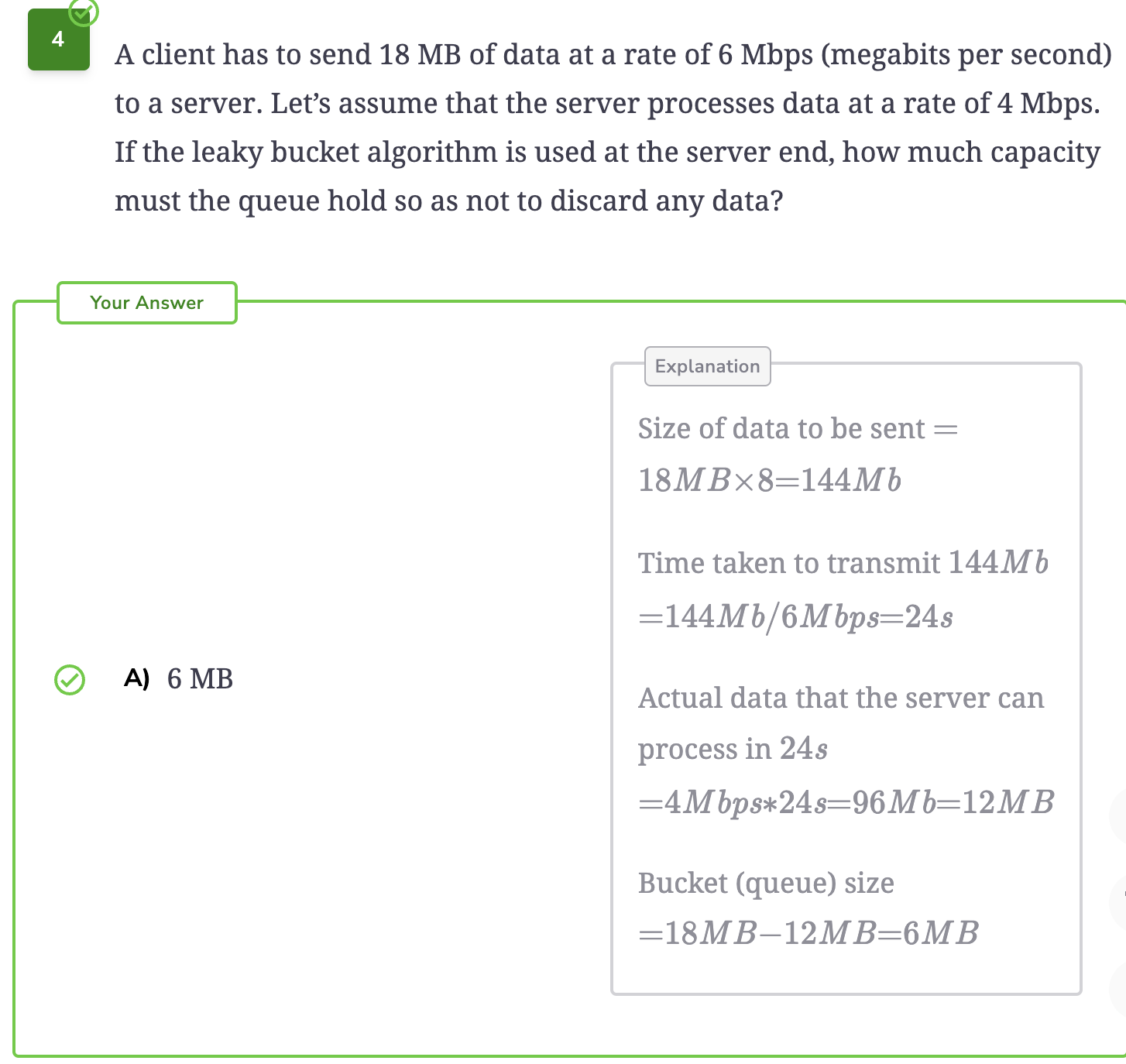Select the Your Answer label
1126x1064 pixels.
pyautogui.click(x=147, y=303)
